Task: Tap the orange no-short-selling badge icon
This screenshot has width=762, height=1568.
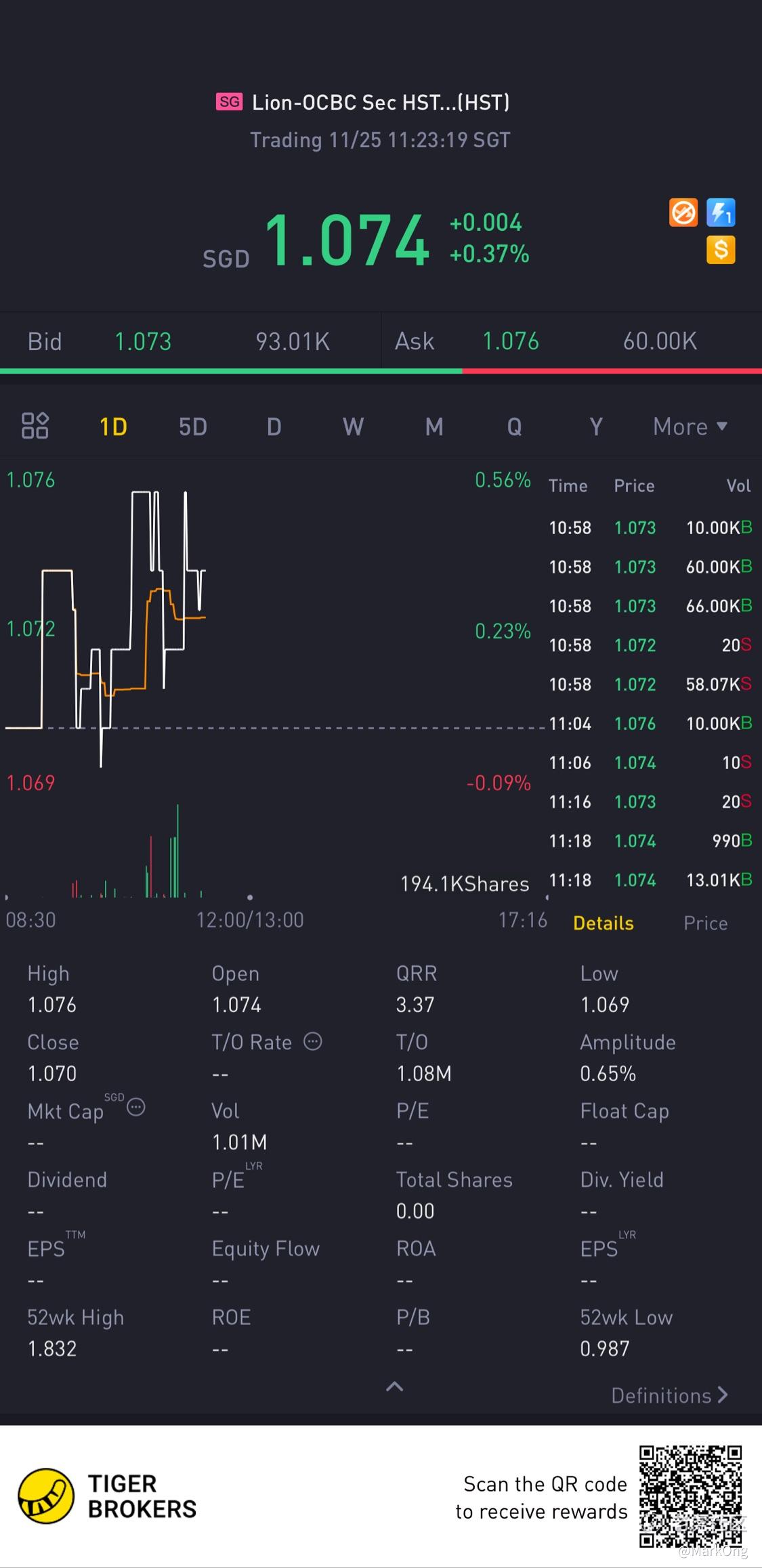Action: pos(683,213)
